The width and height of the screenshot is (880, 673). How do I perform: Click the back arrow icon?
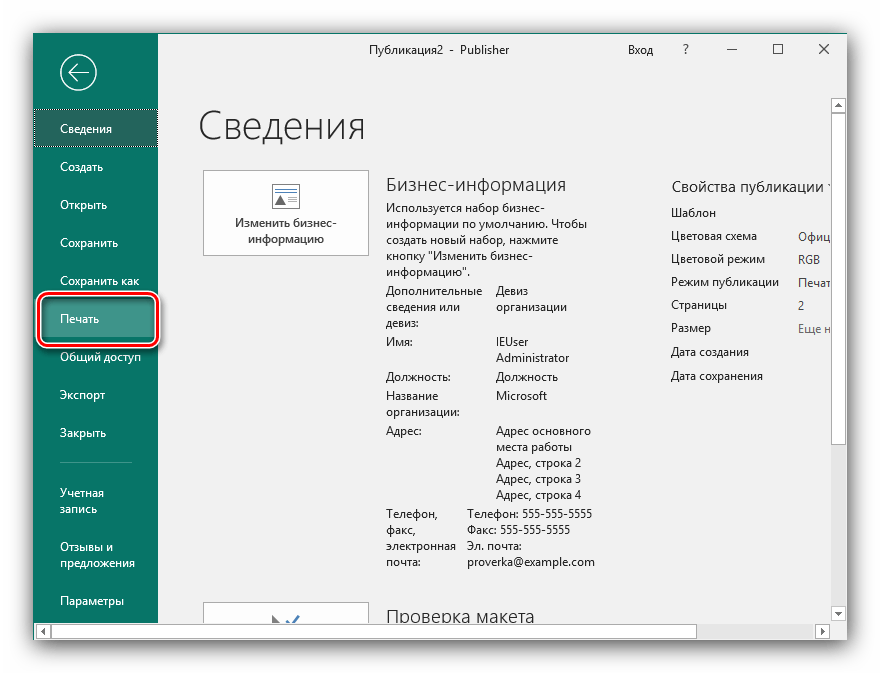78,72
